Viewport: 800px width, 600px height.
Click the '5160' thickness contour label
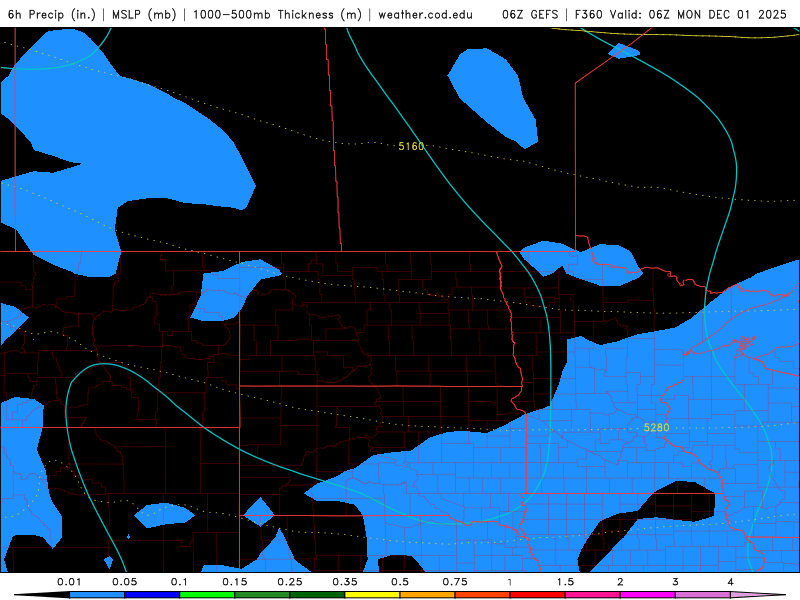pyautogui.click(x=411, y=146)
